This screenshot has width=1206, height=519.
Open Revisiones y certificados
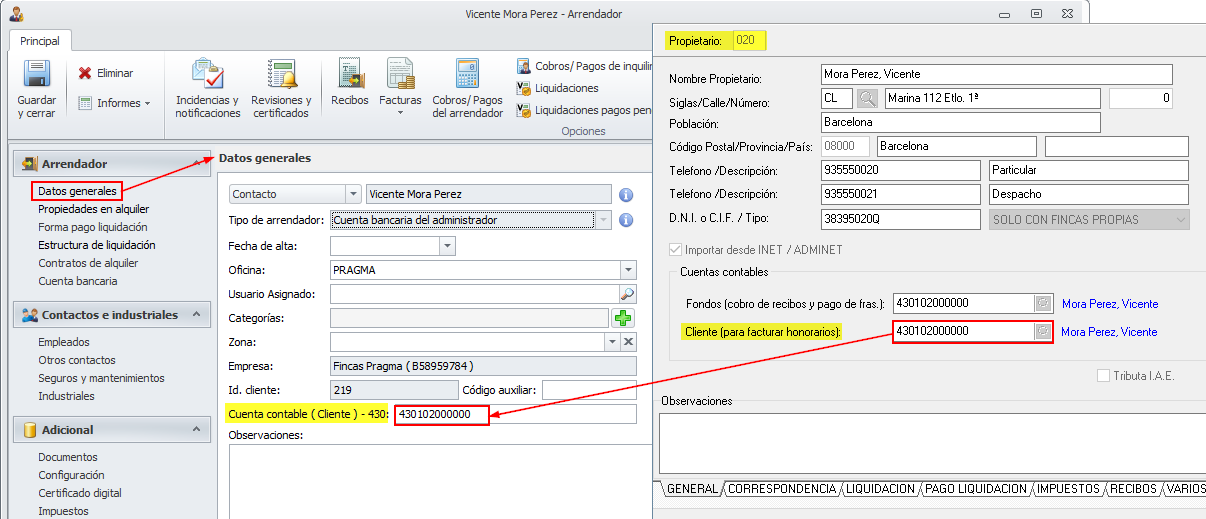[x=281, y=89]
